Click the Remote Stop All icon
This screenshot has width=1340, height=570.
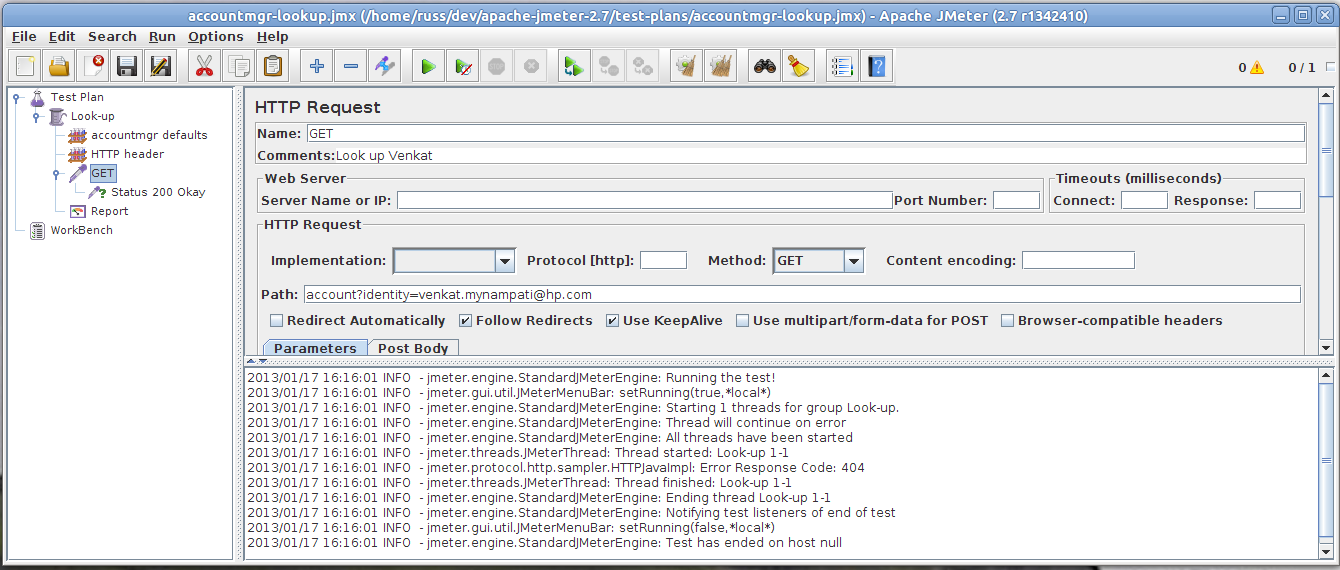click(x=608, y=67)
